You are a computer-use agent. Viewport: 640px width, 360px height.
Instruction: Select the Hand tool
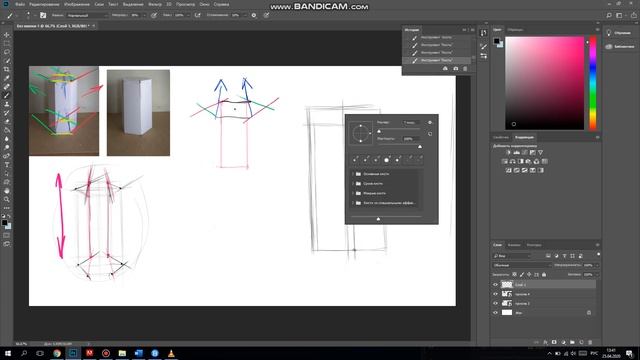(7, 191)
